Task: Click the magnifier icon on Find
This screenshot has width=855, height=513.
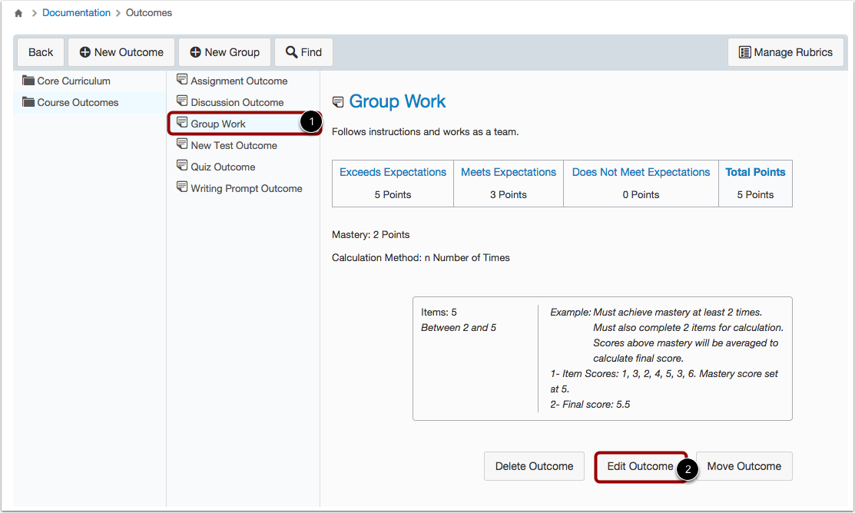Action: (x=292, y=52)
